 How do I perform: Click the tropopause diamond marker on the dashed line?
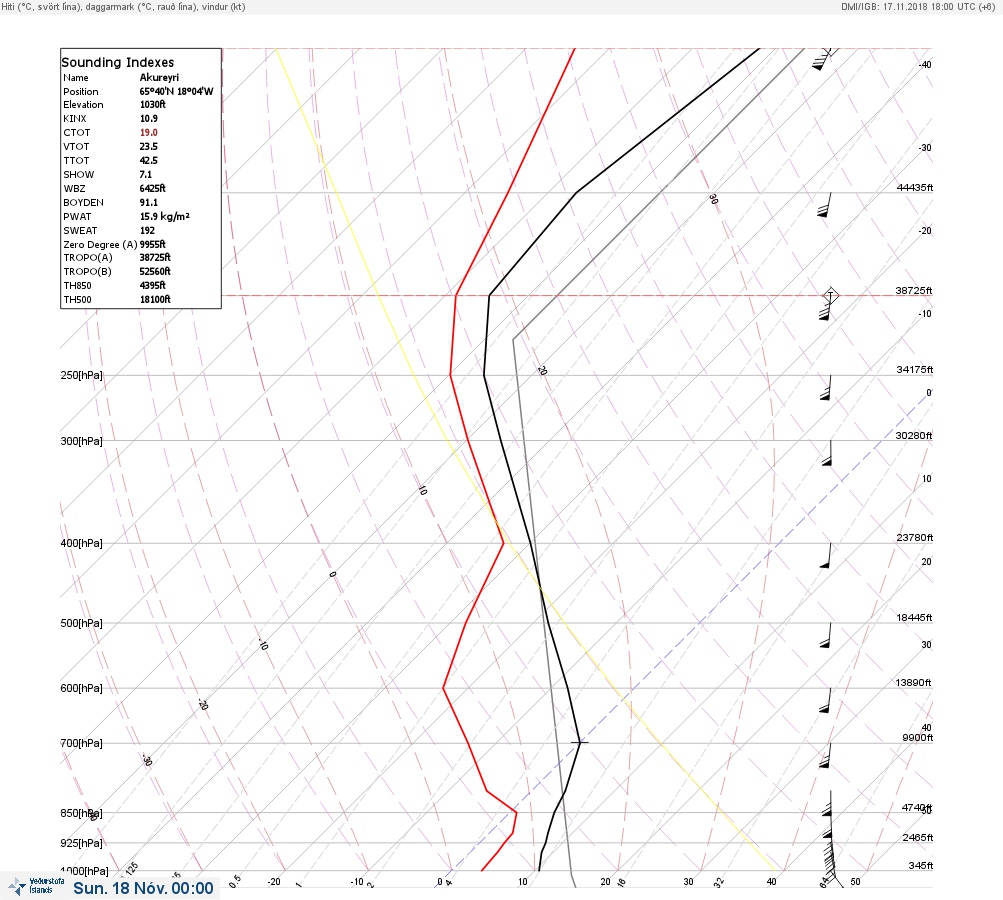tap(830, 296)
